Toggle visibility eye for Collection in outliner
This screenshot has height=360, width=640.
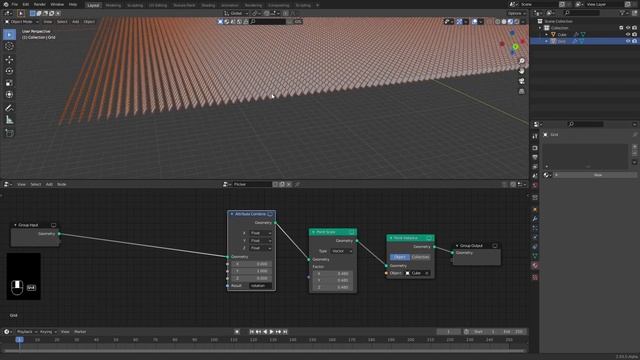[628, 28]
